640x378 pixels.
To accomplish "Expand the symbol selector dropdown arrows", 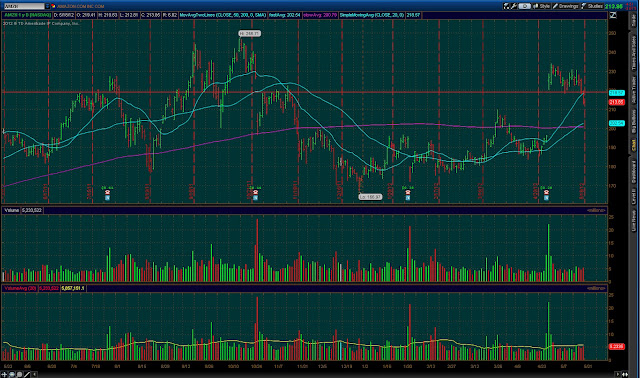I will (47, 6).
